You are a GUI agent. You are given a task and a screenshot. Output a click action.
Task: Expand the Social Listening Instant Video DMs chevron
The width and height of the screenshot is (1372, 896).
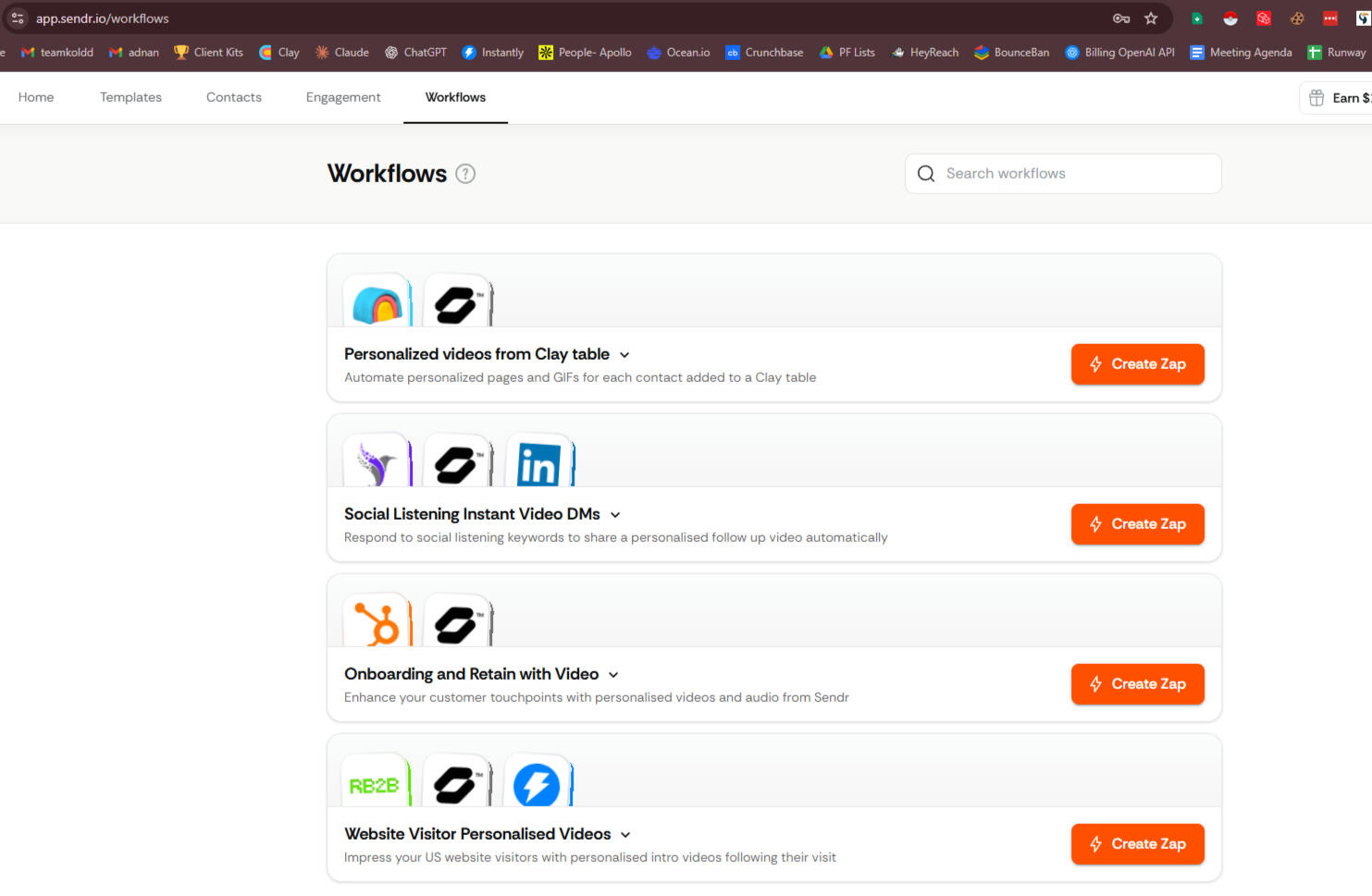pos(615,515)
